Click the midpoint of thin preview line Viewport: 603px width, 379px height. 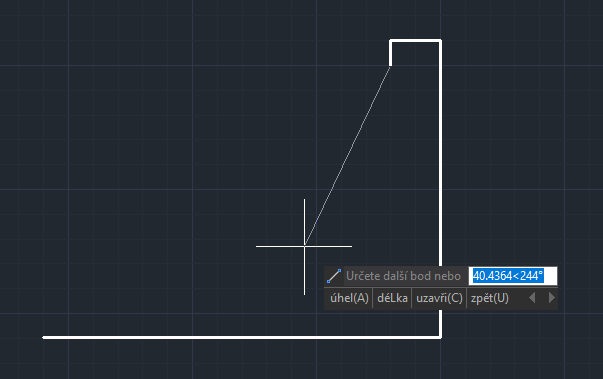pyautogui.click(x=348, y=155)
